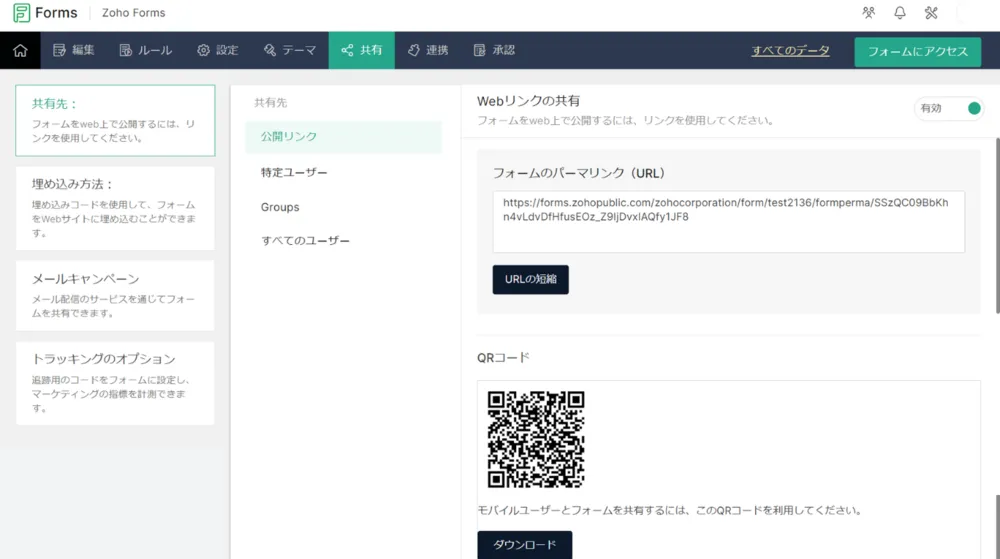The image size is (1000, 559).
Task: Click the QR code image
Action: click(x=536, y=439)
